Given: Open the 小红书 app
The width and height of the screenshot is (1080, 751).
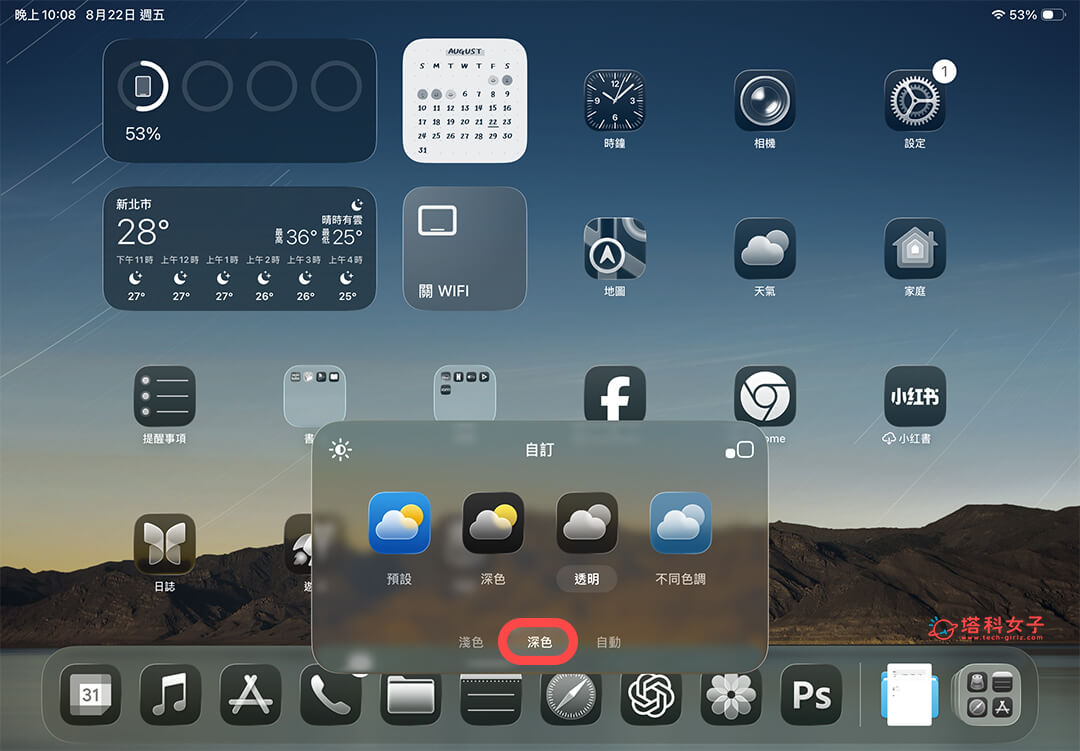Looking at the screenshot, I should 915,392.
